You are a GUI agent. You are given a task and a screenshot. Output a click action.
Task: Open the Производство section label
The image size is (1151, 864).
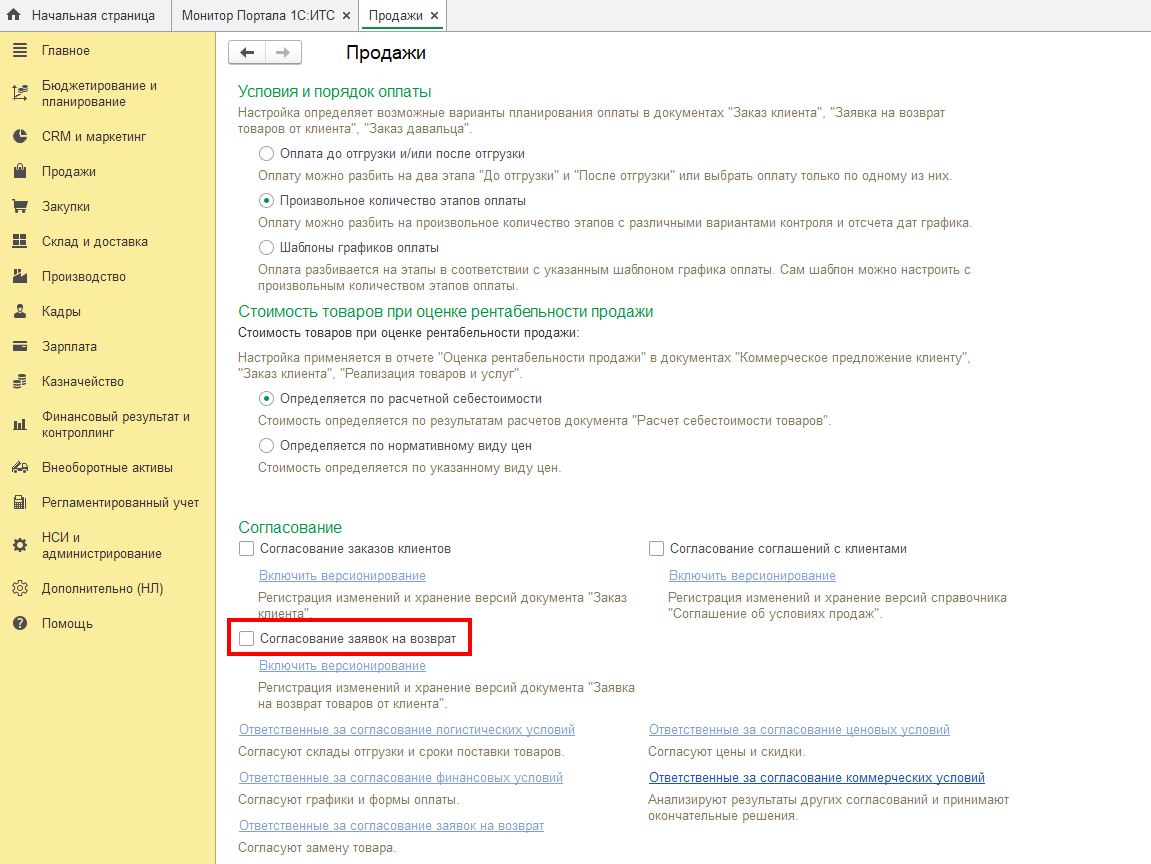click(84, 277)
